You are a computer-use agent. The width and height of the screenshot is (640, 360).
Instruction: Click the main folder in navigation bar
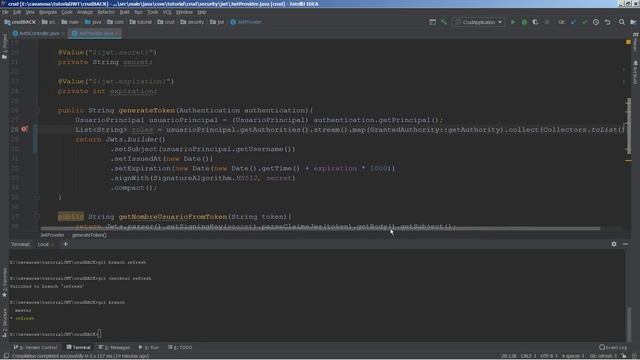coord(70,22)
